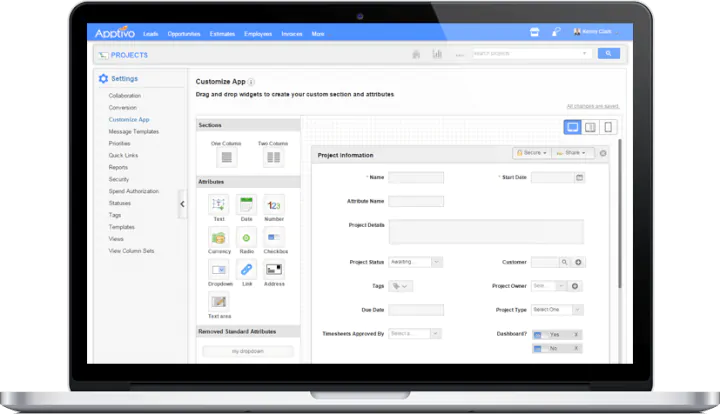Pick the Two Column section icon

click(273, 157)
